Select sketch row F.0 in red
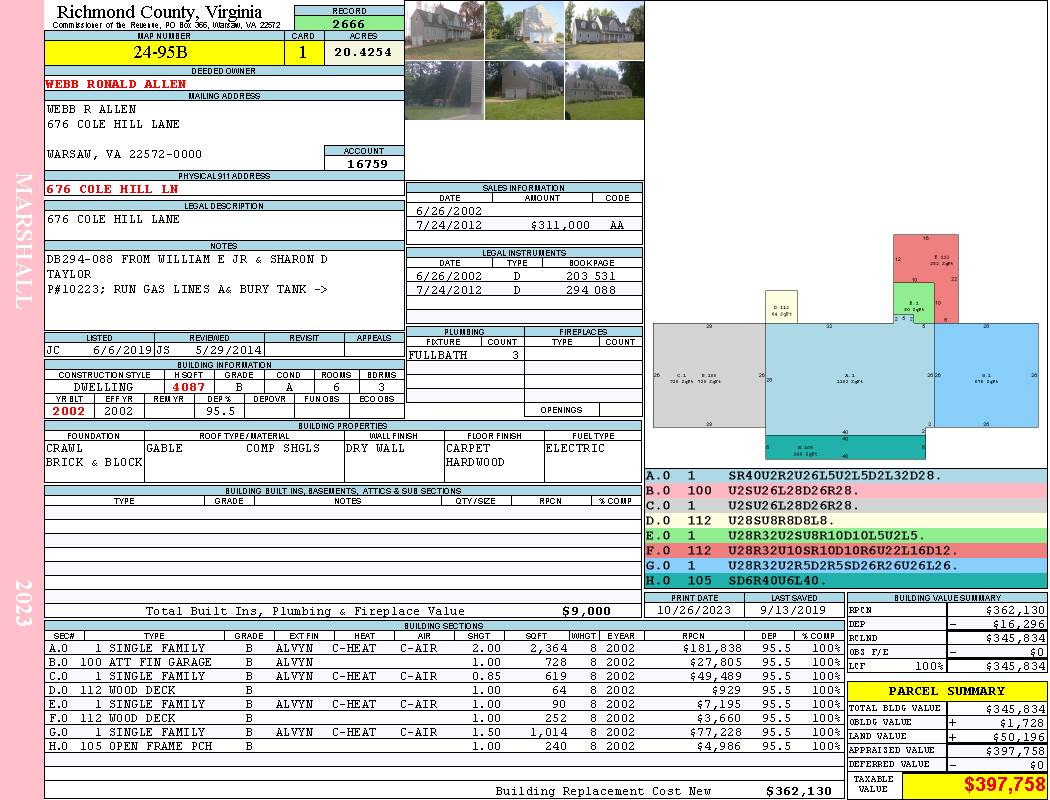 (x=845, y=550)
